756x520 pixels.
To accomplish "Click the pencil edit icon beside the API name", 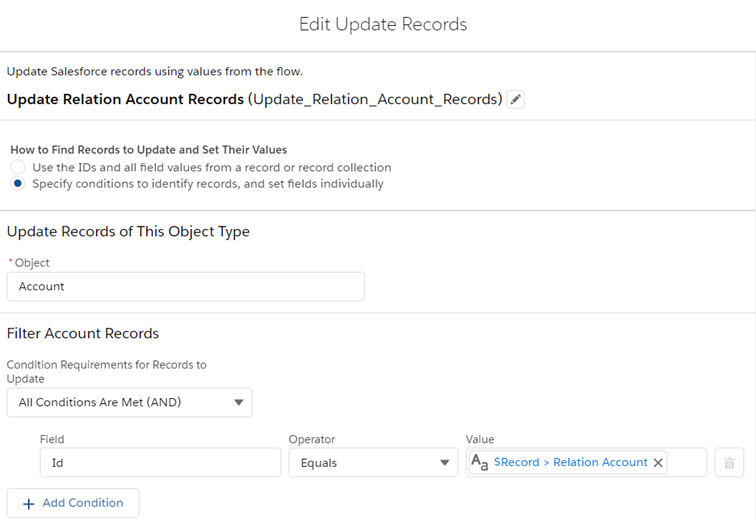I will [x=516, y=99].
